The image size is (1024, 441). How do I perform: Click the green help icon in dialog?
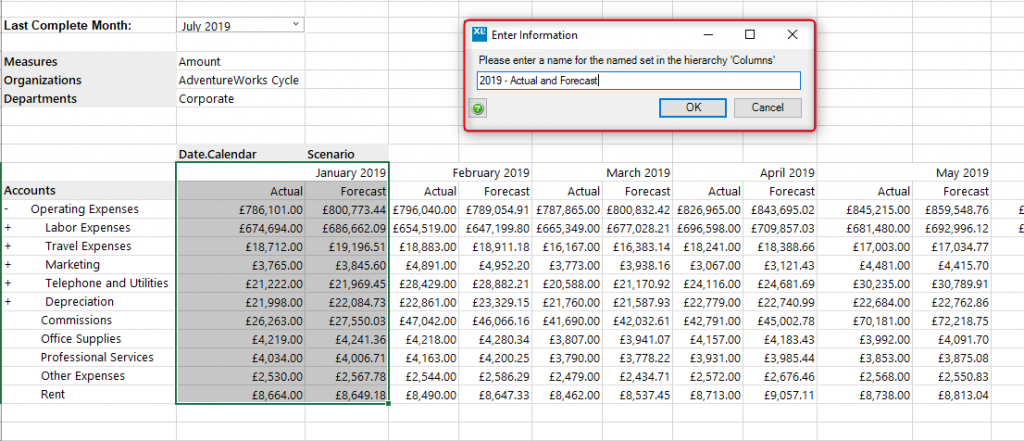click(x=479, y=108)
